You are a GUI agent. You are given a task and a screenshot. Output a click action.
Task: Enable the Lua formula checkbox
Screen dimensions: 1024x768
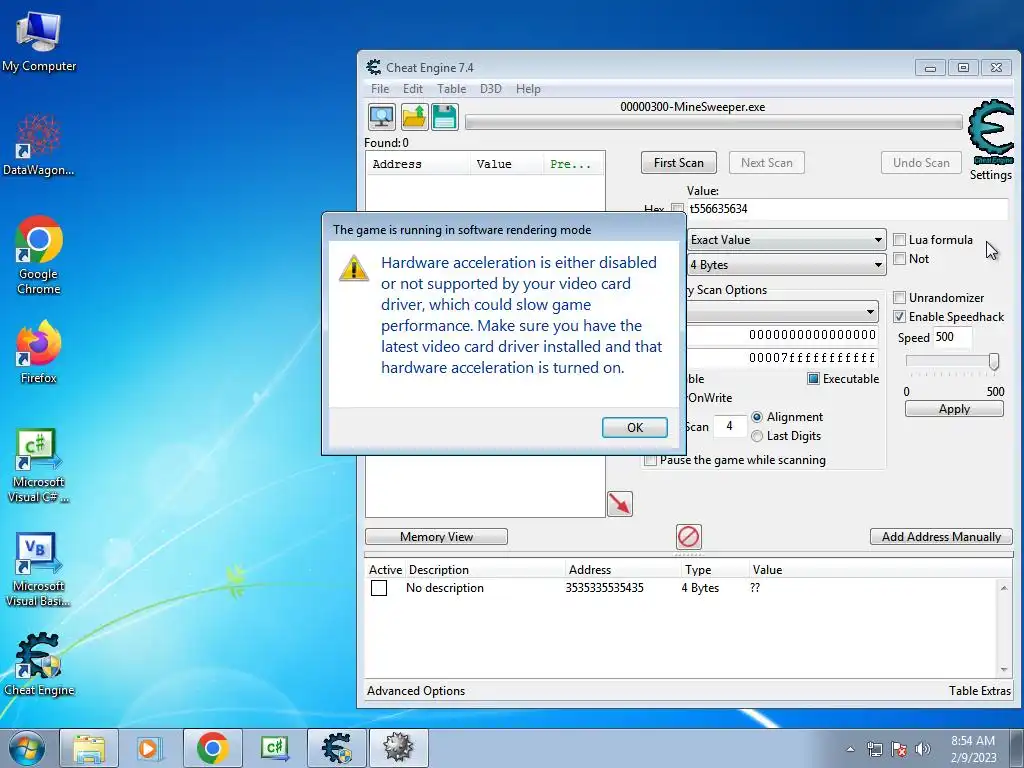(x=899, y=240)
